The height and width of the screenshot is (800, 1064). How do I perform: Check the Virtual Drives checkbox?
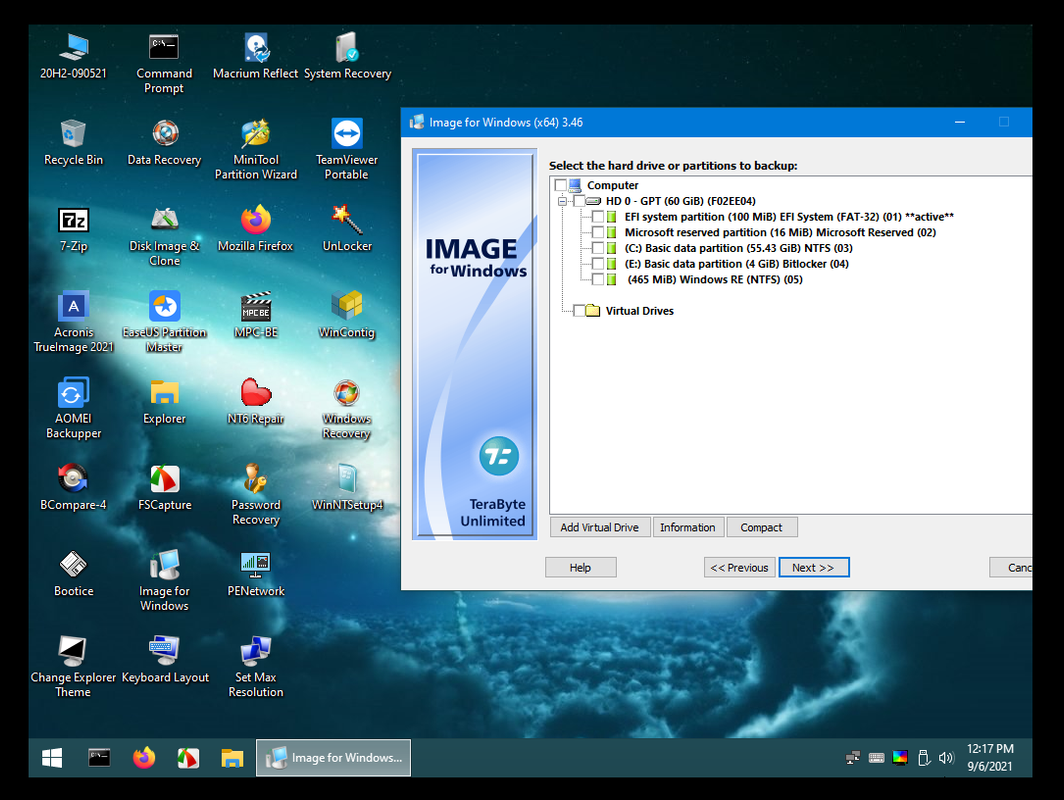pyautogui.click(x=579, y=311)
